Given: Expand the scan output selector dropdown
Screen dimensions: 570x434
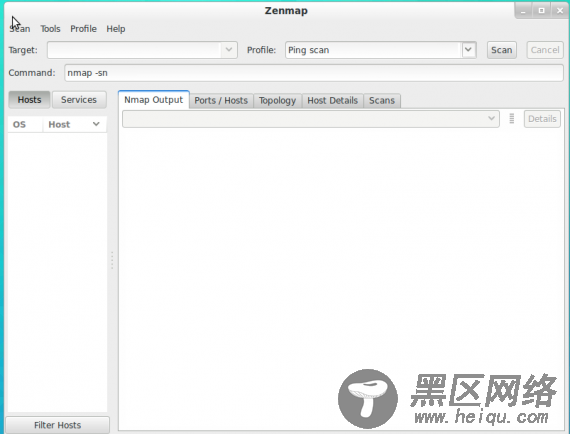Looking at the screenshot, I should coord(311,119).
